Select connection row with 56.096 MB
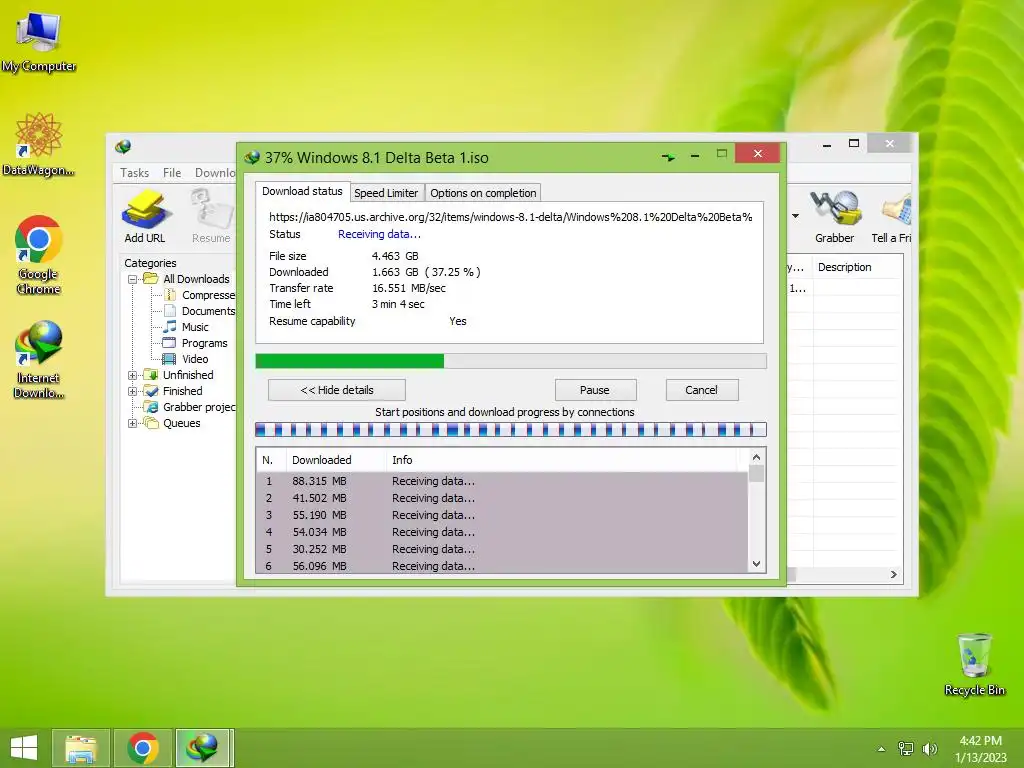The image size is (1024, 768). [502, 566]
